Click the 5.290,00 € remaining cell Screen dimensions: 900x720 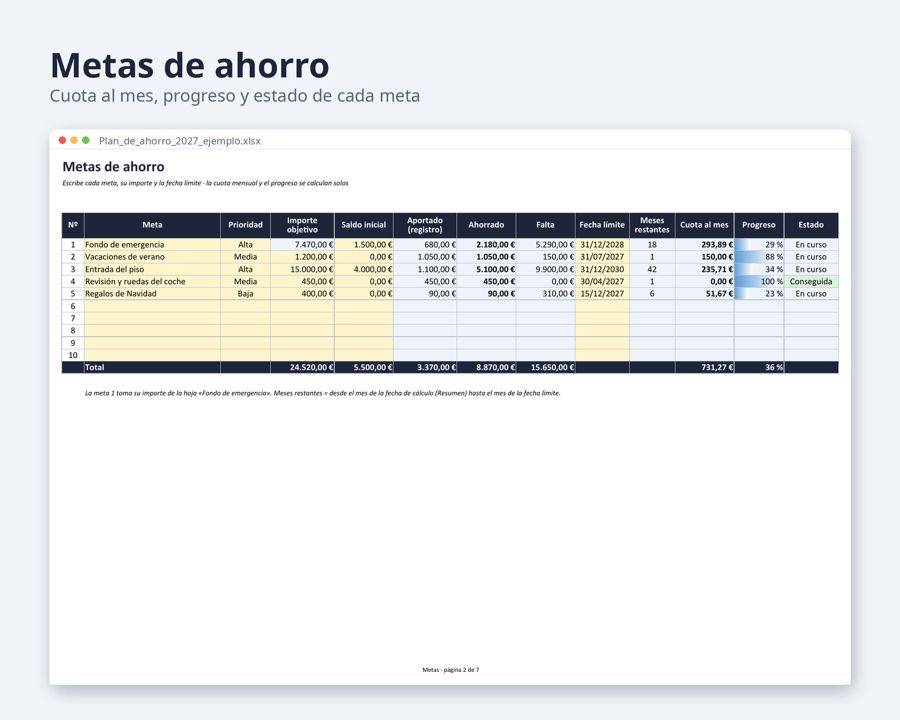tap(545, 245)
